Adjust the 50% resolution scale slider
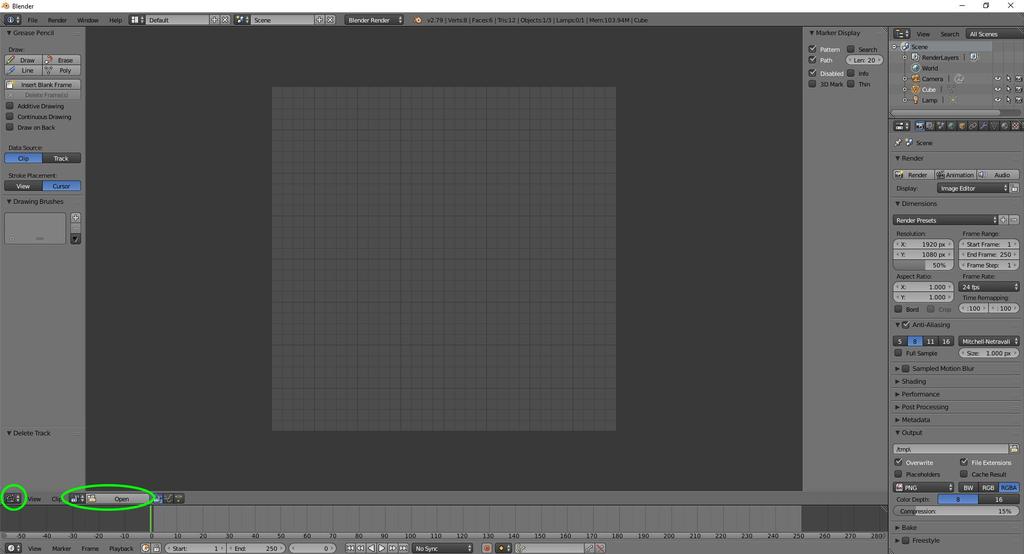Viewport: 1024px width, 554px height. pos(923,265)
